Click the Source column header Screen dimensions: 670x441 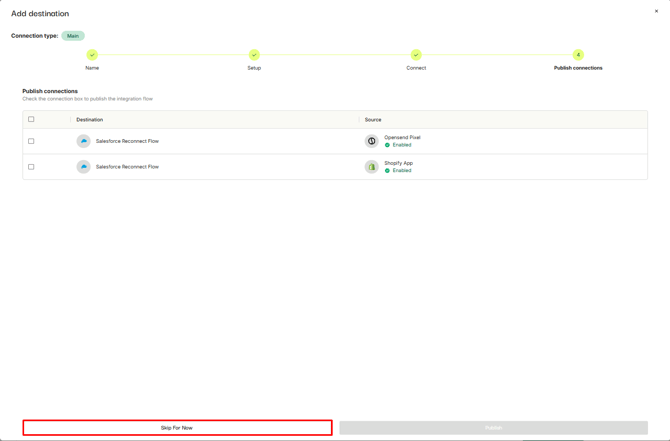pyautogui.click(x=373, y=119)
